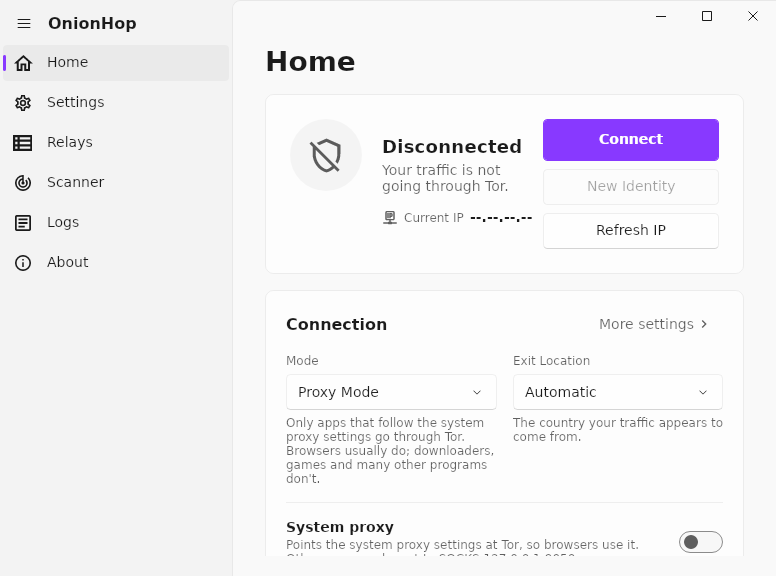Viewport: 776px width, 576px height.
Task: Open the Settings page label
Action: click(75, 102)
